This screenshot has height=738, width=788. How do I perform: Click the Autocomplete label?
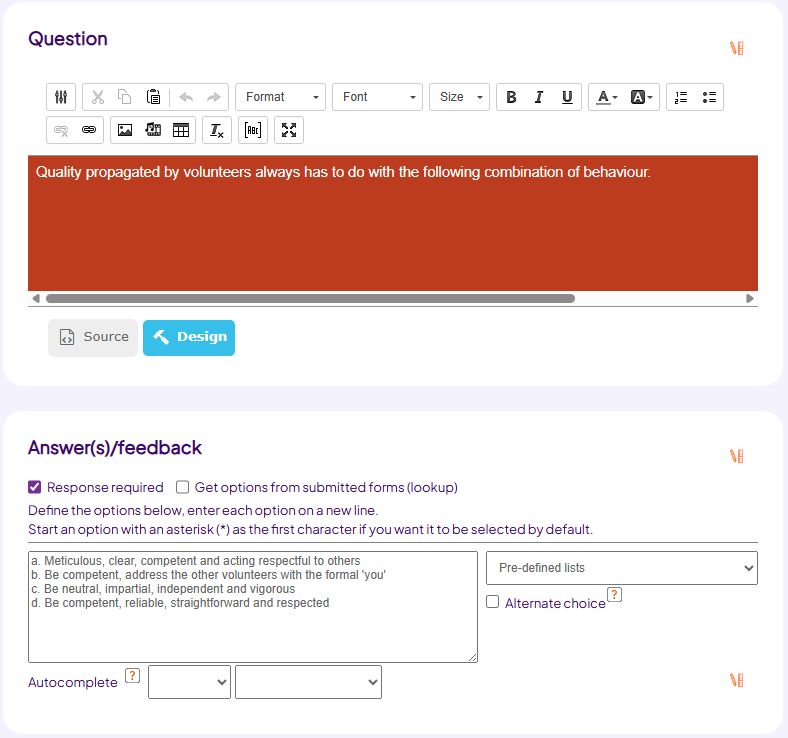pos(73,682)
